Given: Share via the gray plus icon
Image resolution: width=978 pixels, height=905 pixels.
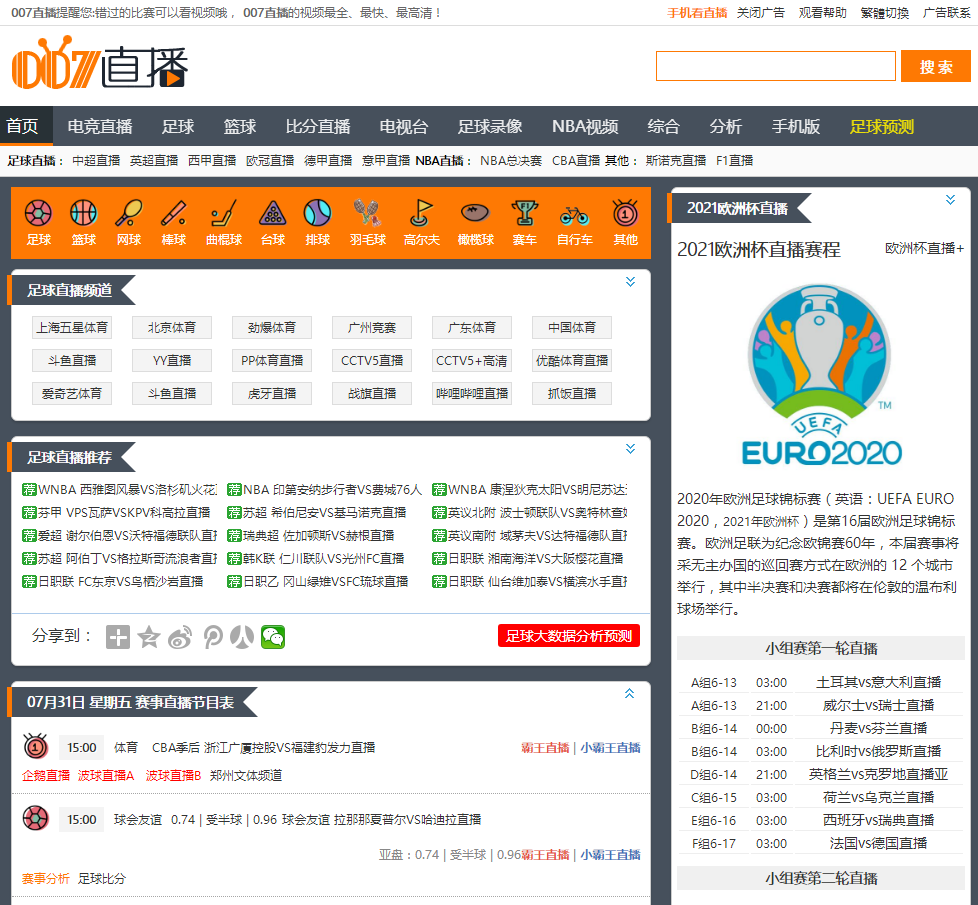Looking at the screenshot, I should (x=118, y=637).
